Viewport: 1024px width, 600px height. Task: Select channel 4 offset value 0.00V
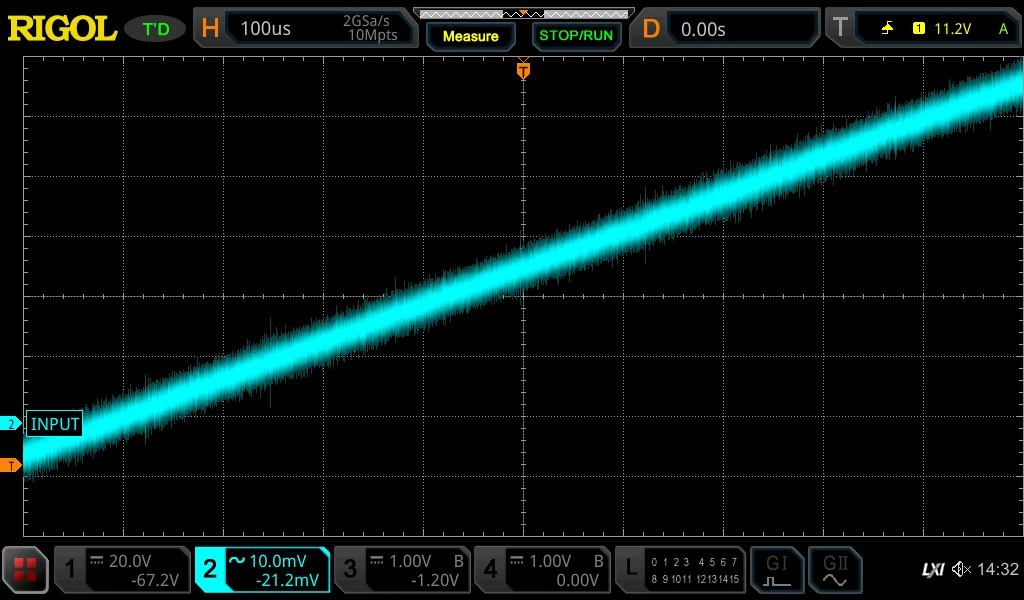click(x=577, y=580)
